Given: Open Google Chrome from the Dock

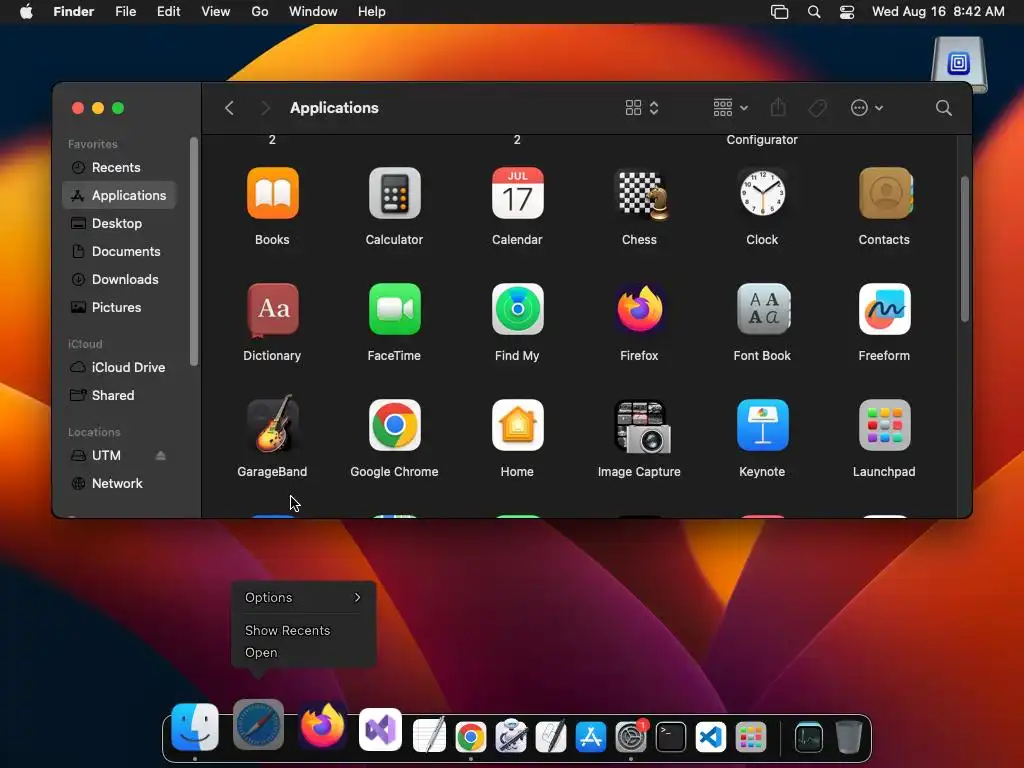Looking at the screenshot, I should [x=471, y=737].
